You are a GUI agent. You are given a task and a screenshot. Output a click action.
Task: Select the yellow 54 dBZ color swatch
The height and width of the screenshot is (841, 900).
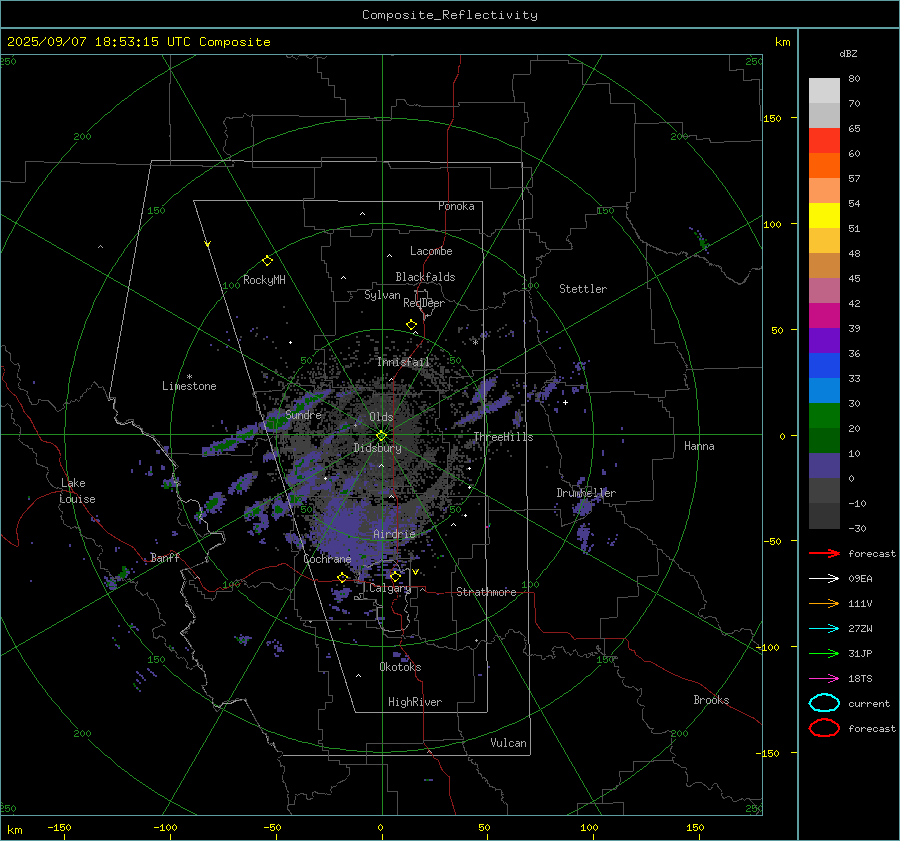click(x=824, y=215)
